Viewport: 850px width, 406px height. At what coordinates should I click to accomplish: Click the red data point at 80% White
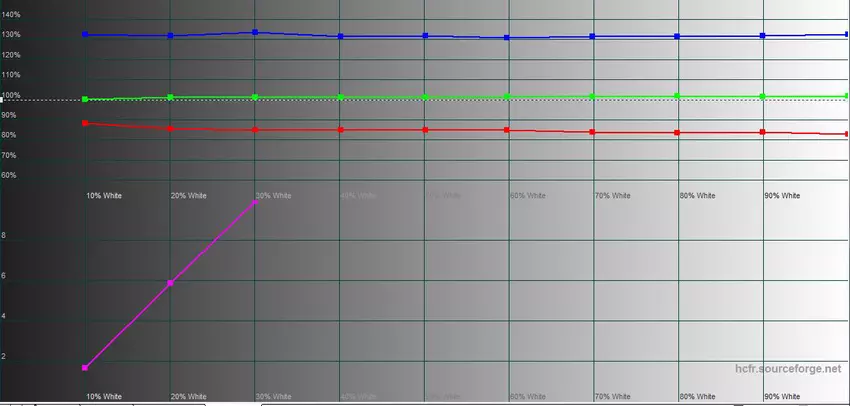pos(678,133)
